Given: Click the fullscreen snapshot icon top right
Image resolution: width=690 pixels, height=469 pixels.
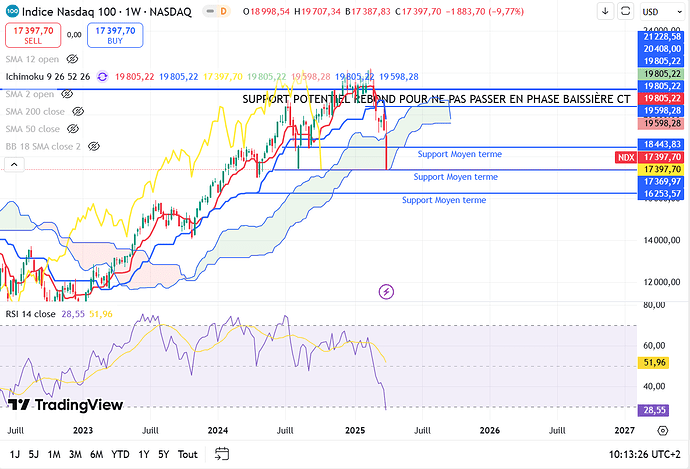Looking at the screenshot, I should tap(625, 11).
